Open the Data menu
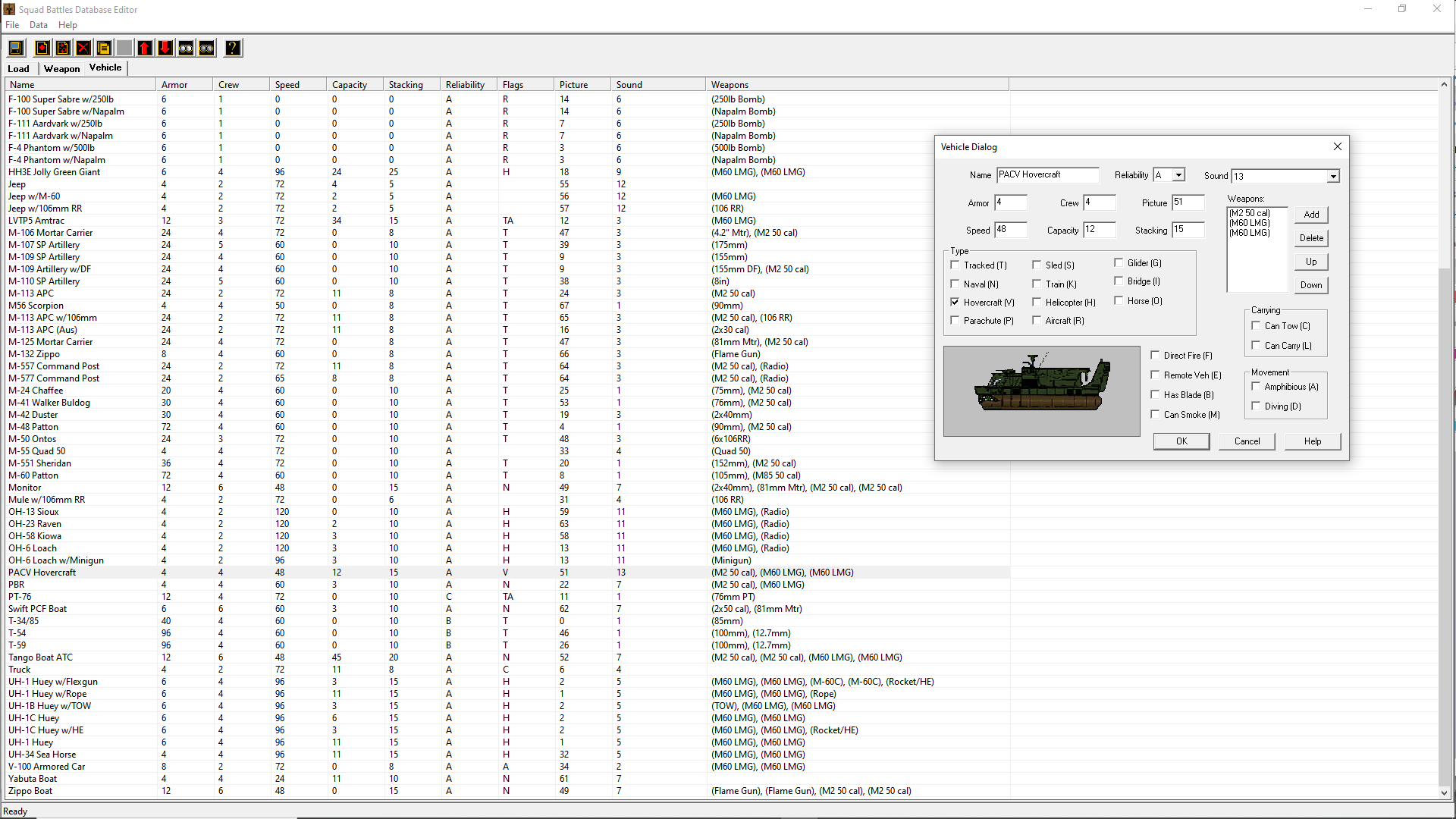Screen dimensions: 1456x819 click(38, 25)
